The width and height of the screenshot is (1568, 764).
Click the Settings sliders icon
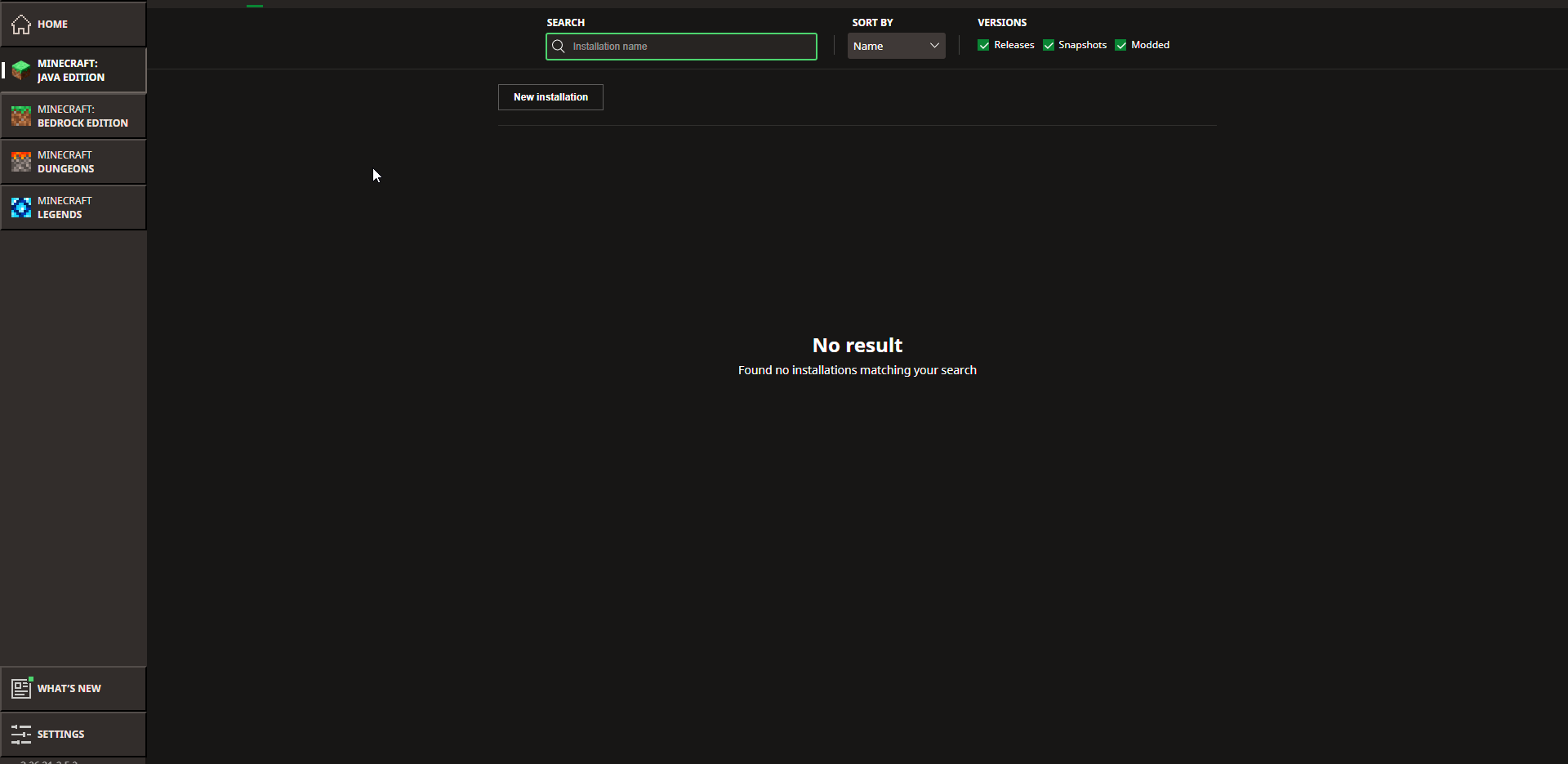coord(21,734)
